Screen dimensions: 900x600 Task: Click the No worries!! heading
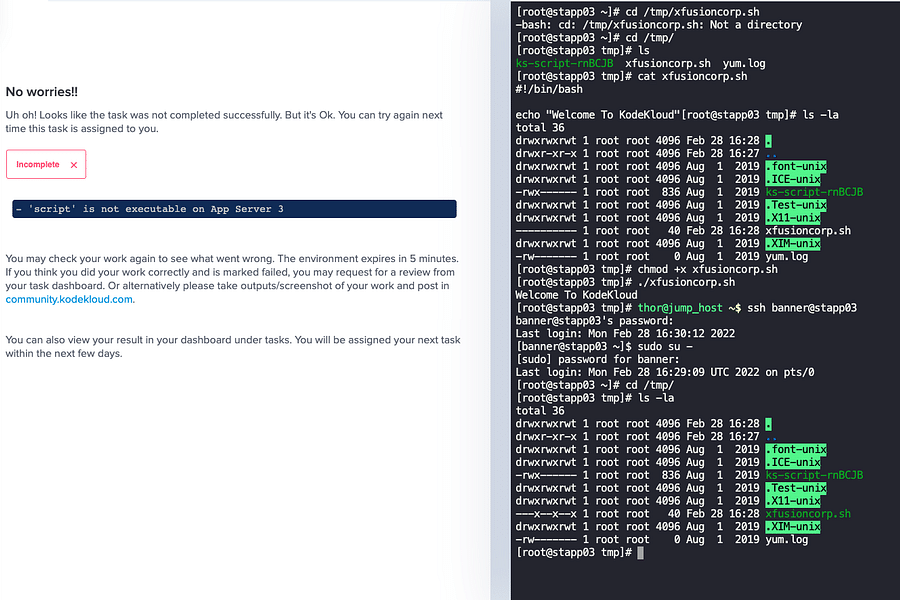pyautogui.click(x=43, y=91)
